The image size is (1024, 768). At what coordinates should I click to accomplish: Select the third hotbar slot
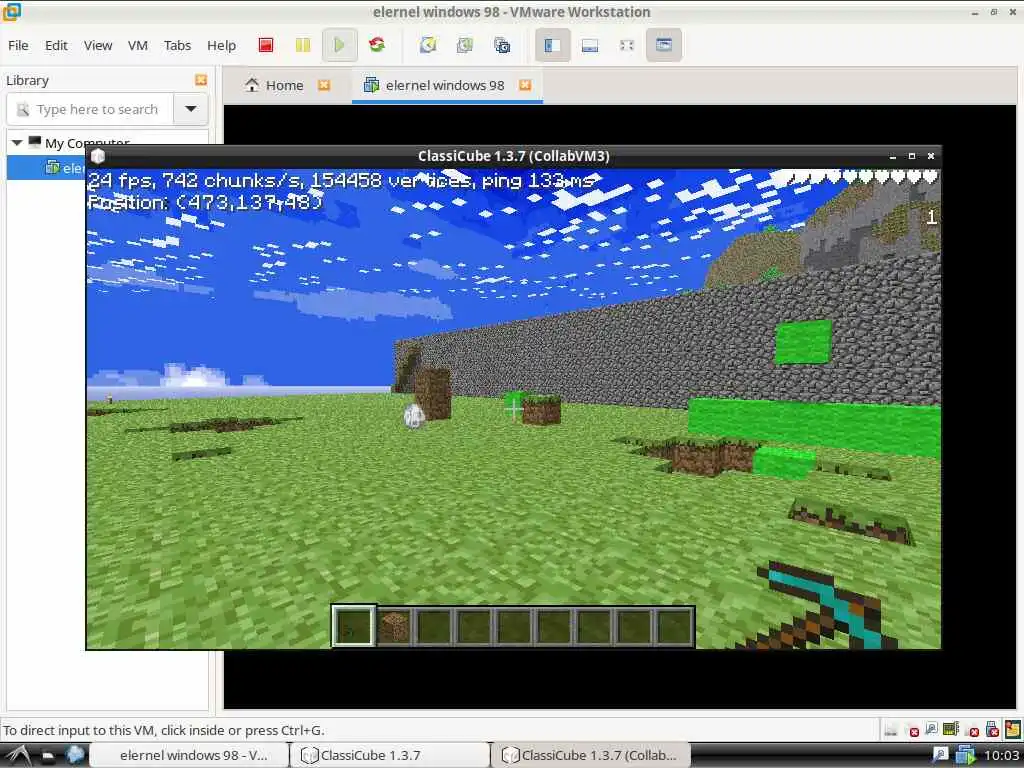click(434, 626)
